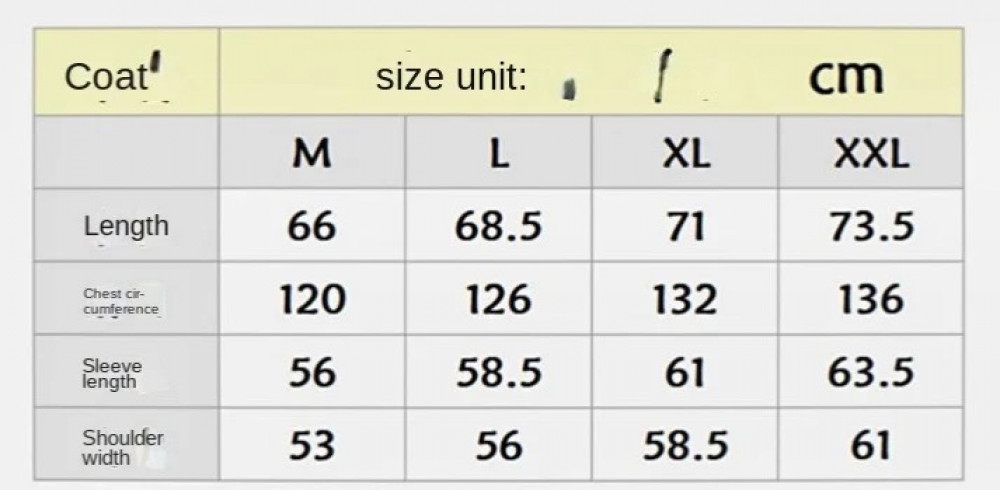Click the Sleeve length row label

coord(111,374)
